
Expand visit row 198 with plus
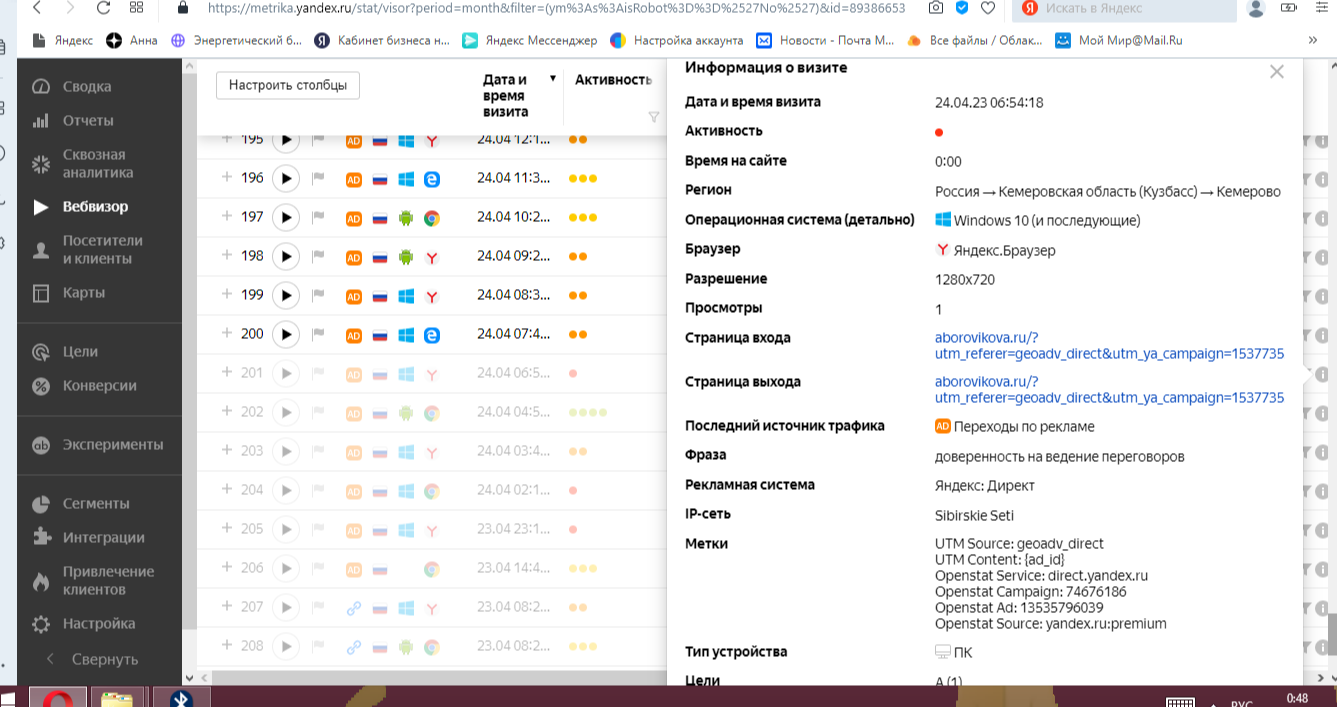tap(227, 255)
